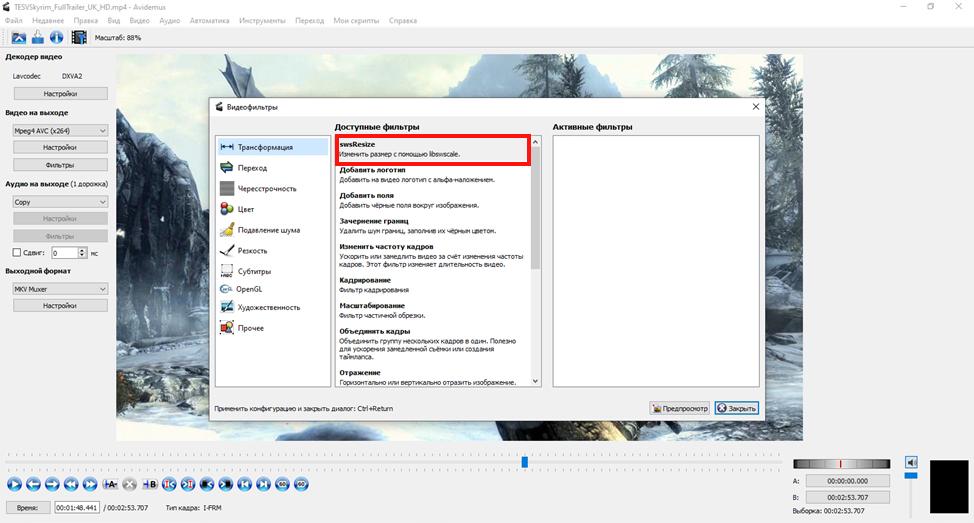Image resolution: width=974 pixels, height=523 pixels.
Task: Click Фильтры under Видео на выходе
Action: click(60, 165)
